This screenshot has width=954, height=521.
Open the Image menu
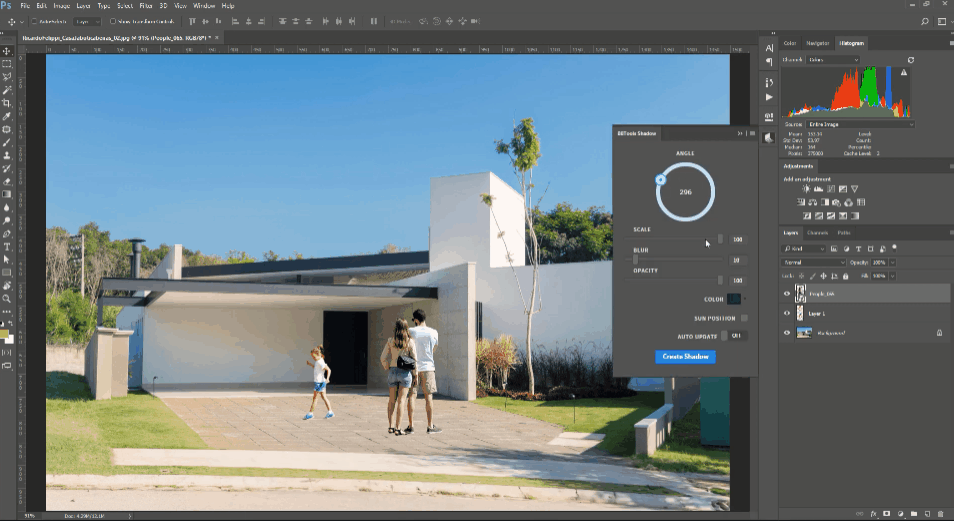[61, 5]
